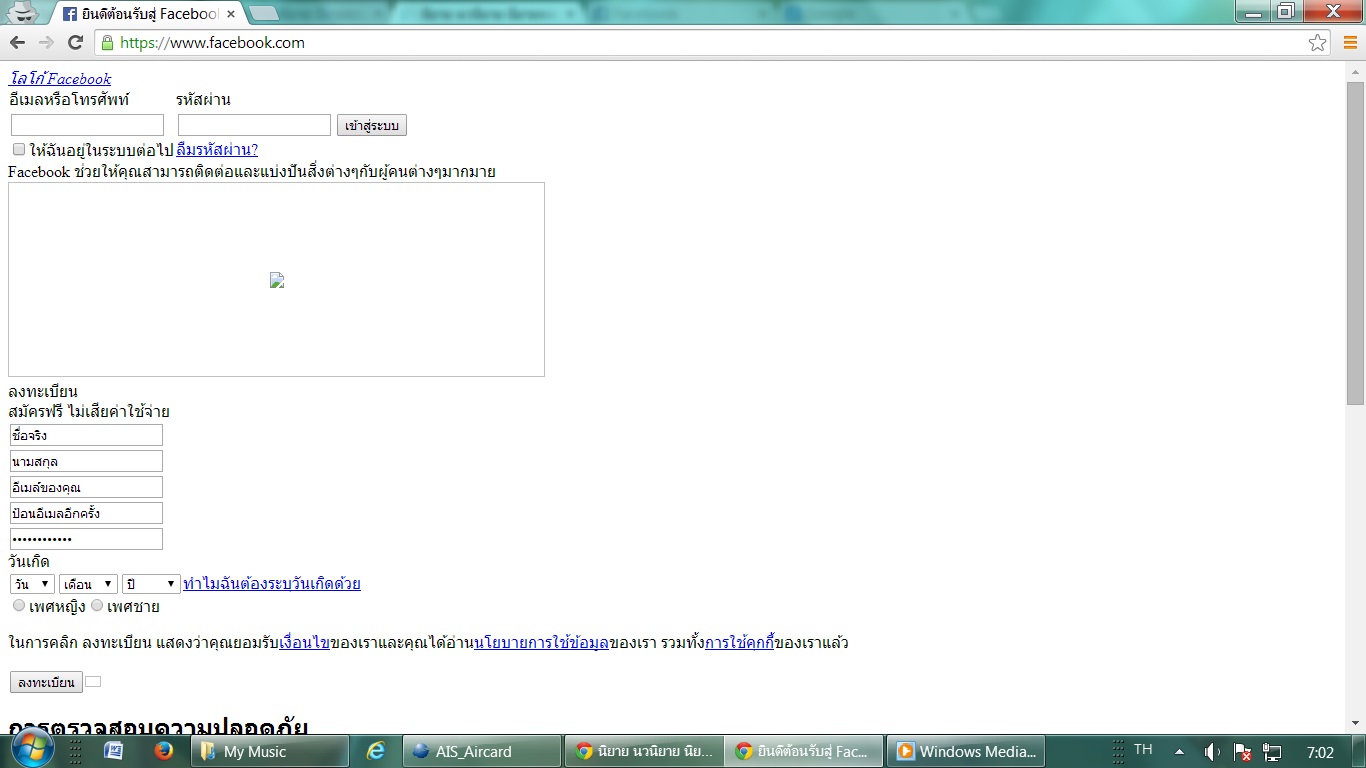Open the เดือน month dropdown
Viewport: 1366px width, 768px height.
coord(88,584)
